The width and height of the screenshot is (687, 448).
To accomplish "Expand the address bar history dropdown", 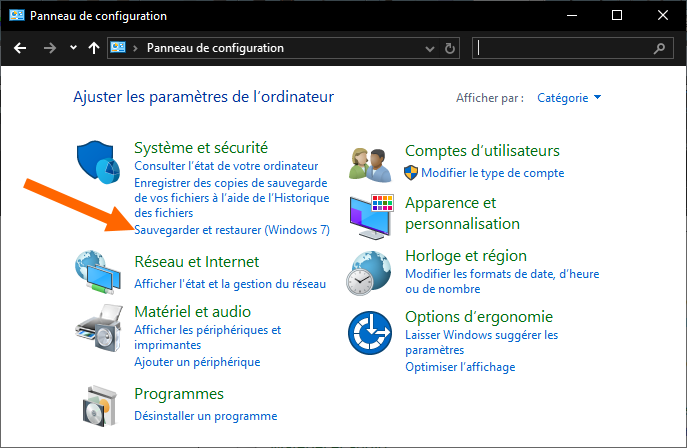I will (430, 48).
